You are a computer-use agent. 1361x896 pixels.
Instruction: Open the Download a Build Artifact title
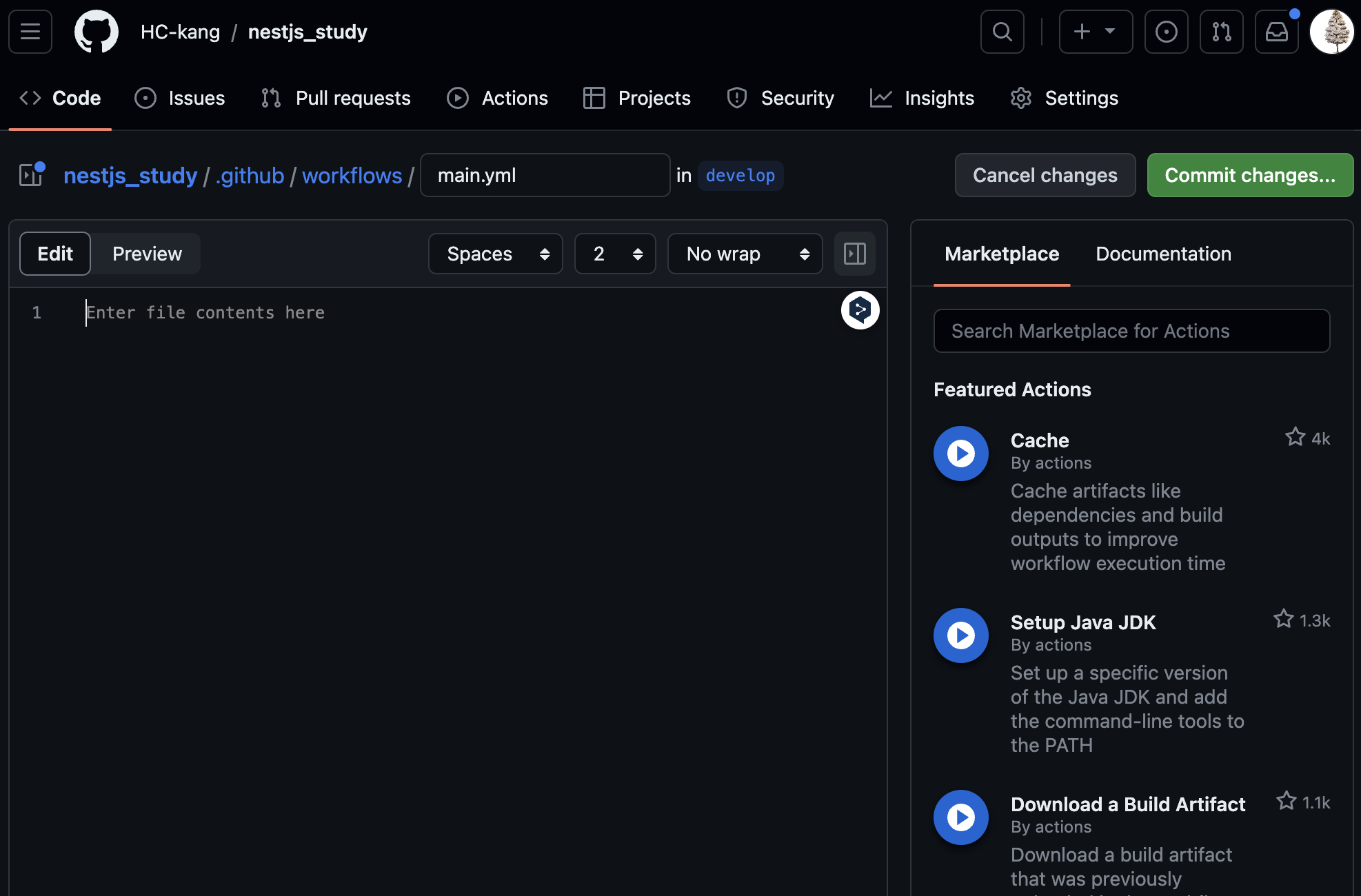[x=1128, y=804]
